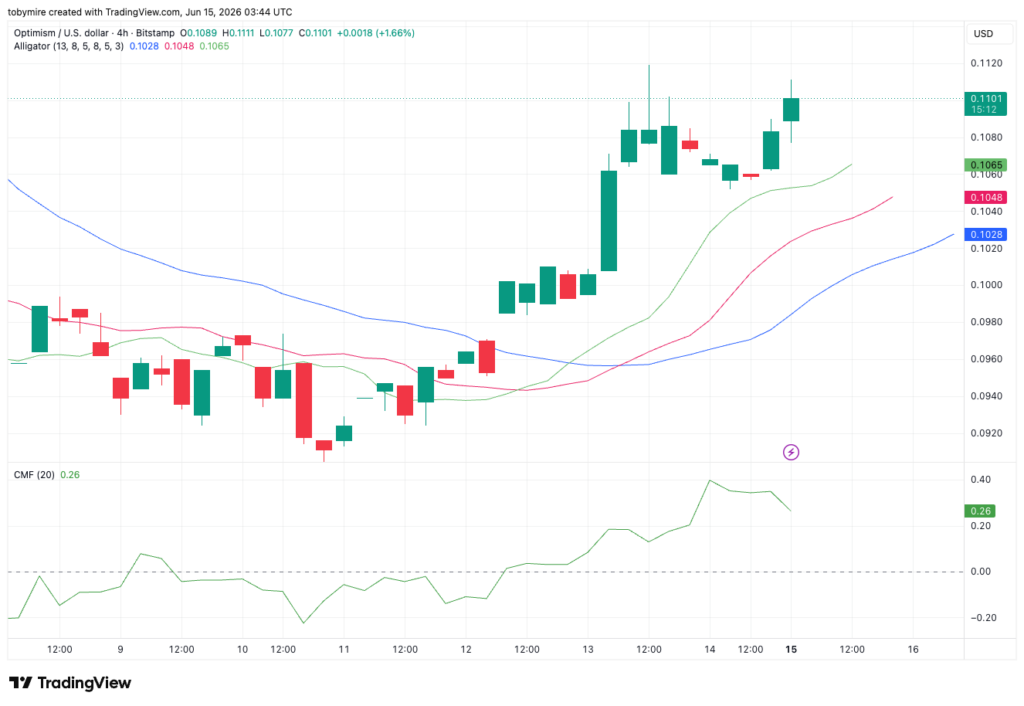
Task: Click the green 0.1065 value in Alligator legend
Action: 214,46
